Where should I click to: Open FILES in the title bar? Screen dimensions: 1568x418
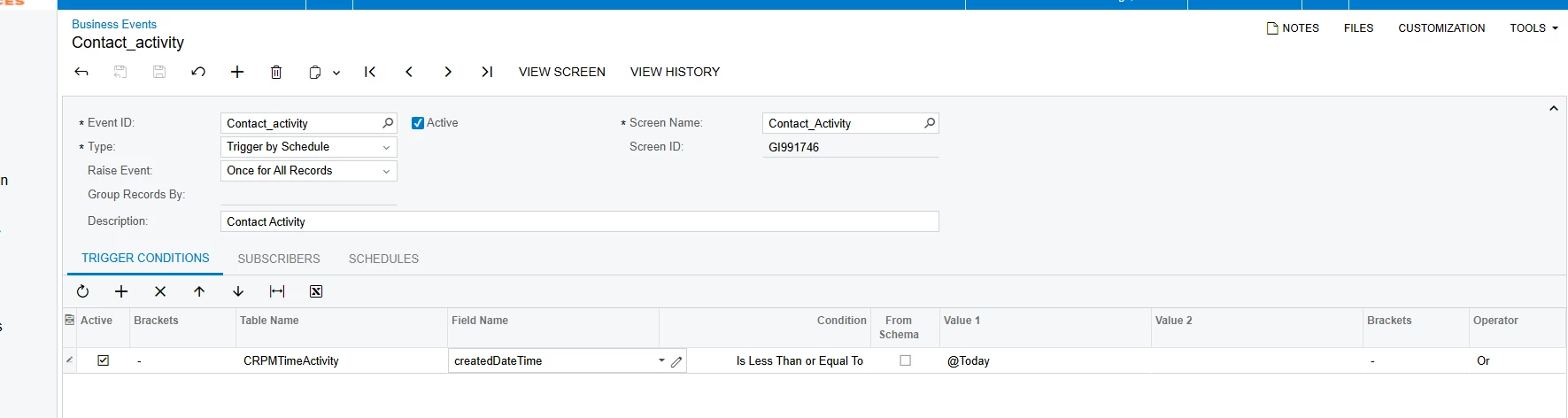point(1358,28)
